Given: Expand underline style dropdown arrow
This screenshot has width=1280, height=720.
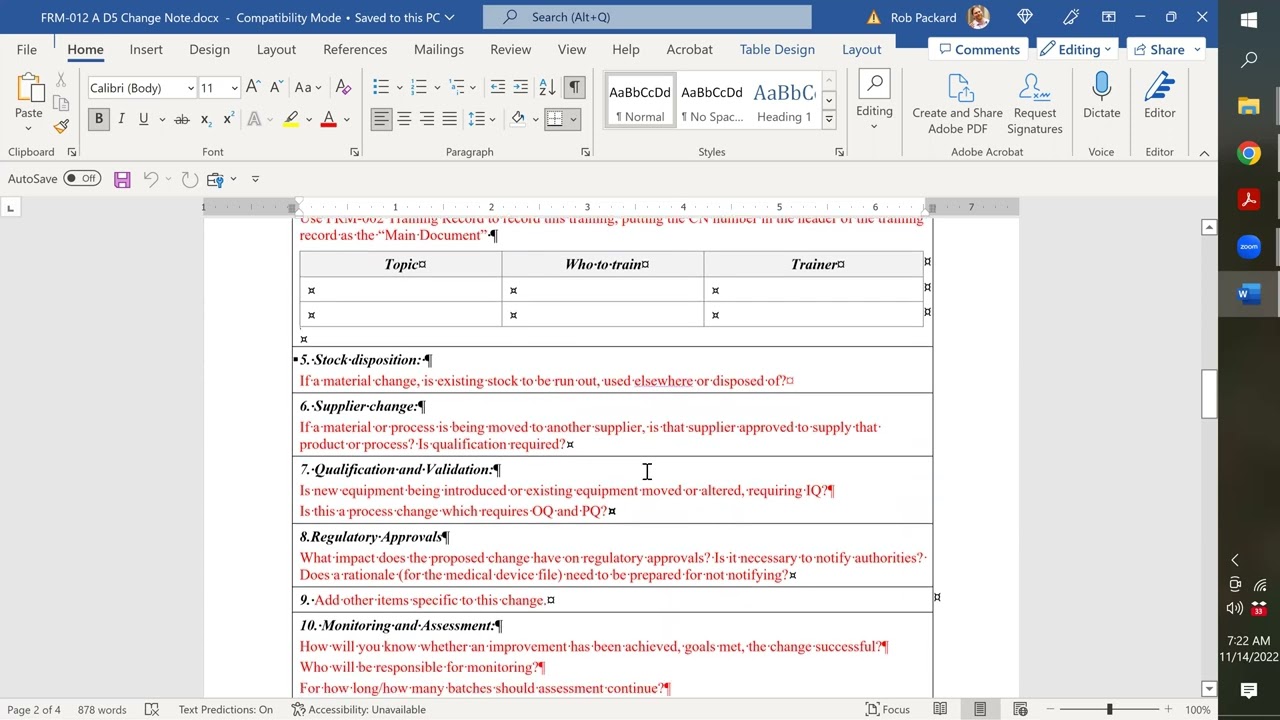Looking at the screenshot, I should (x=160, y=119).
